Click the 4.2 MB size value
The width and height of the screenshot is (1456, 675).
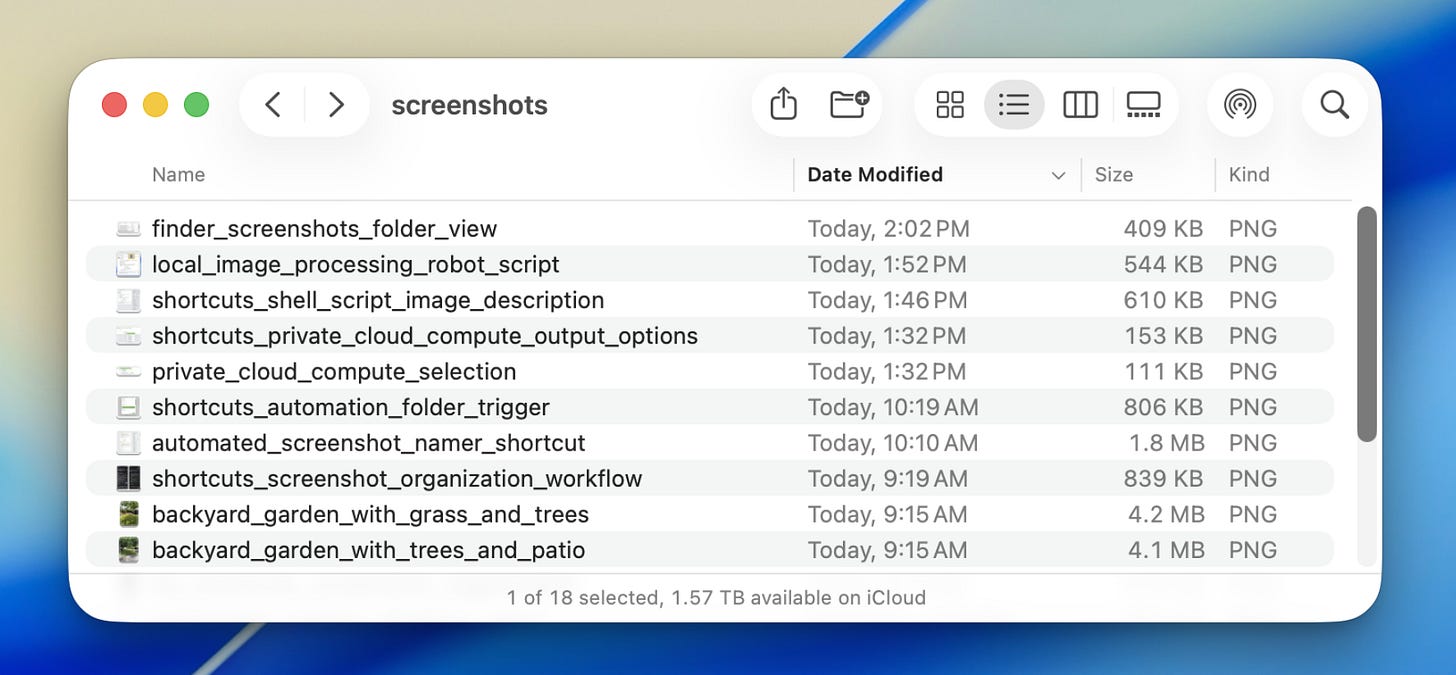1166,514
